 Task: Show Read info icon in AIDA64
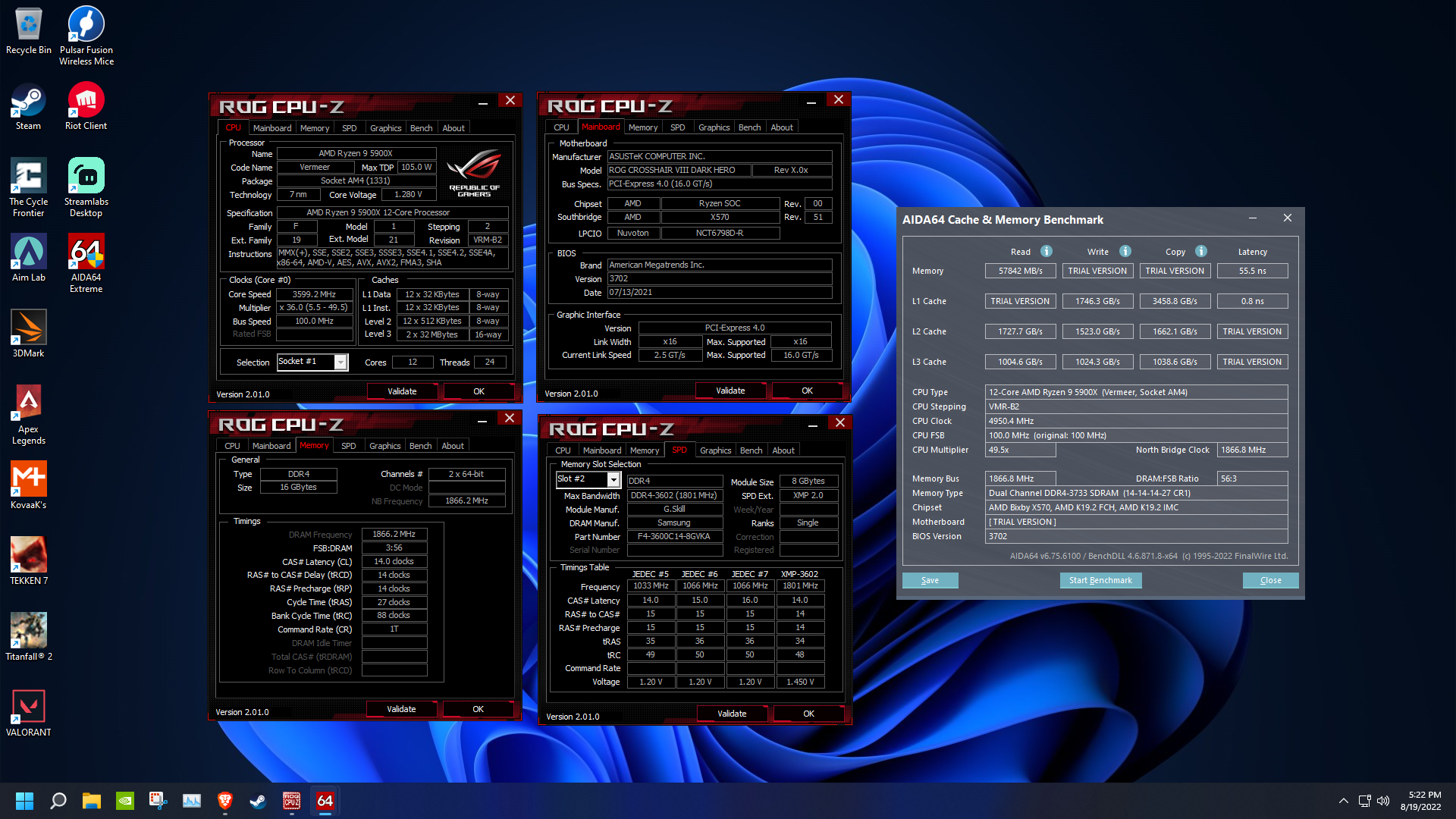tap(1046, 251)
